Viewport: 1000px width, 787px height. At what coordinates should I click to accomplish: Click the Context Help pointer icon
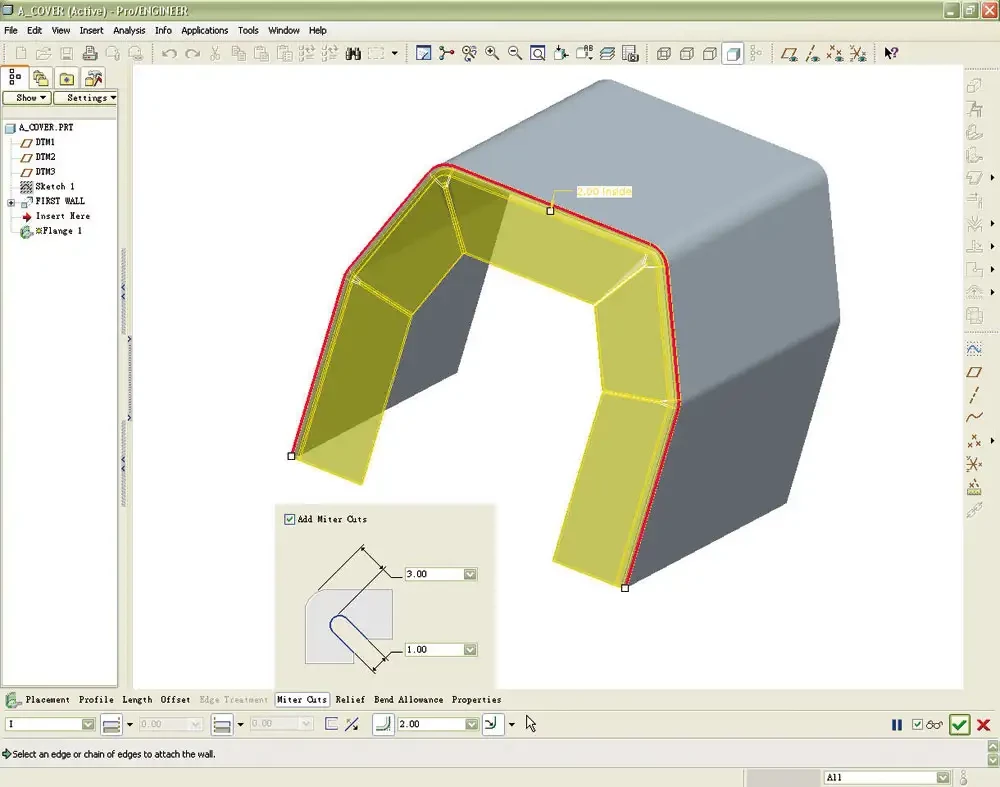click(891, 54)
